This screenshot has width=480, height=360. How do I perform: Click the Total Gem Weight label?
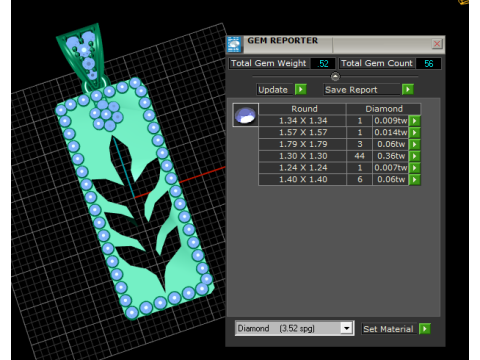269,63
